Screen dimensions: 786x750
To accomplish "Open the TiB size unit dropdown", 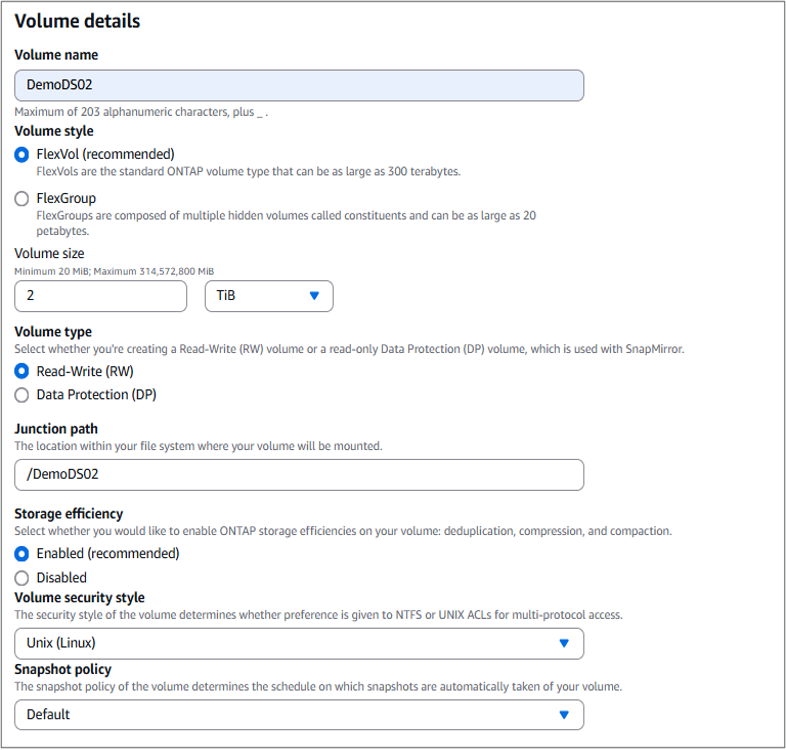I will click(x=268, y=296).
